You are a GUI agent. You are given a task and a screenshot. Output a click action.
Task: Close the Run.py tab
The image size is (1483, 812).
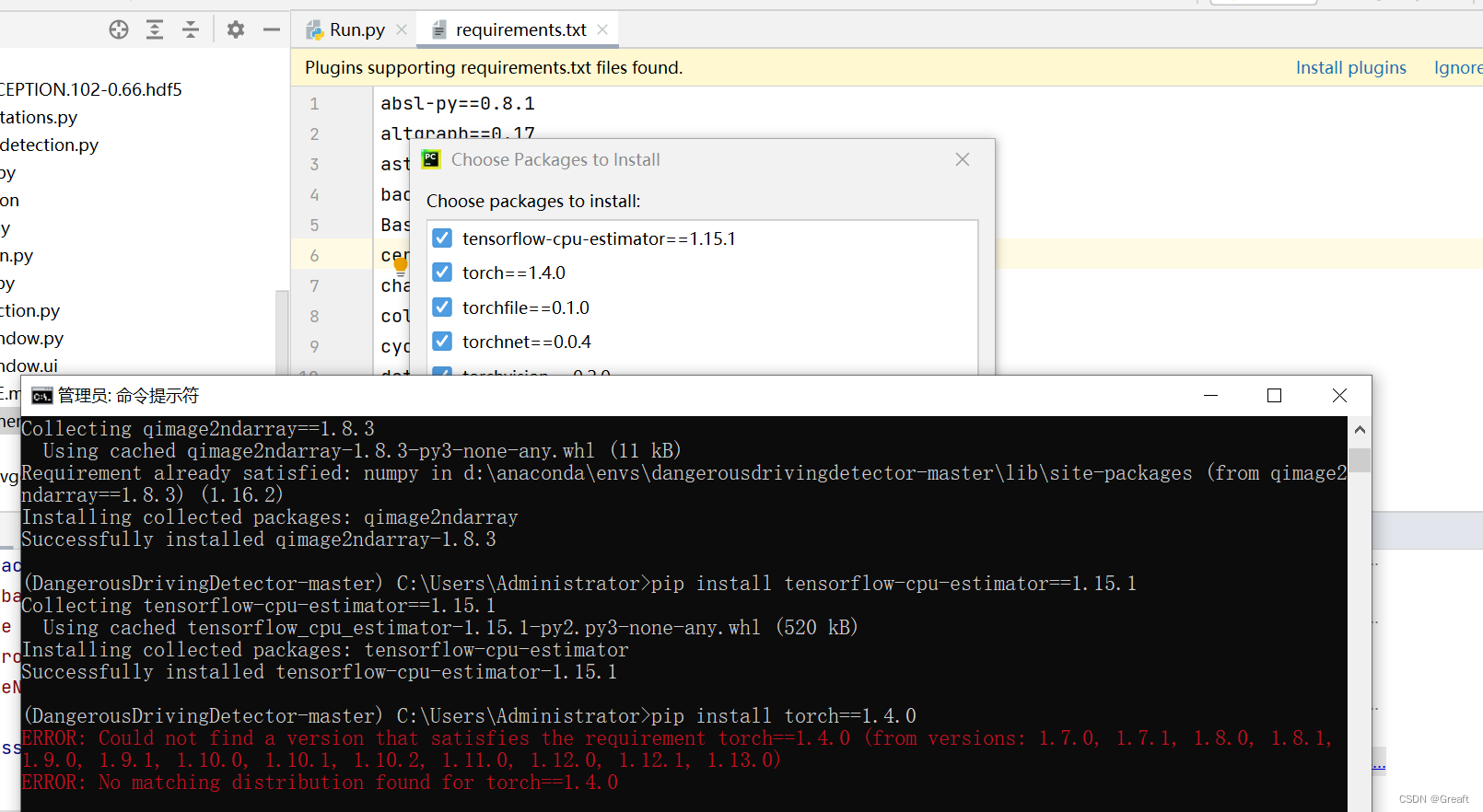pos(402,29)
